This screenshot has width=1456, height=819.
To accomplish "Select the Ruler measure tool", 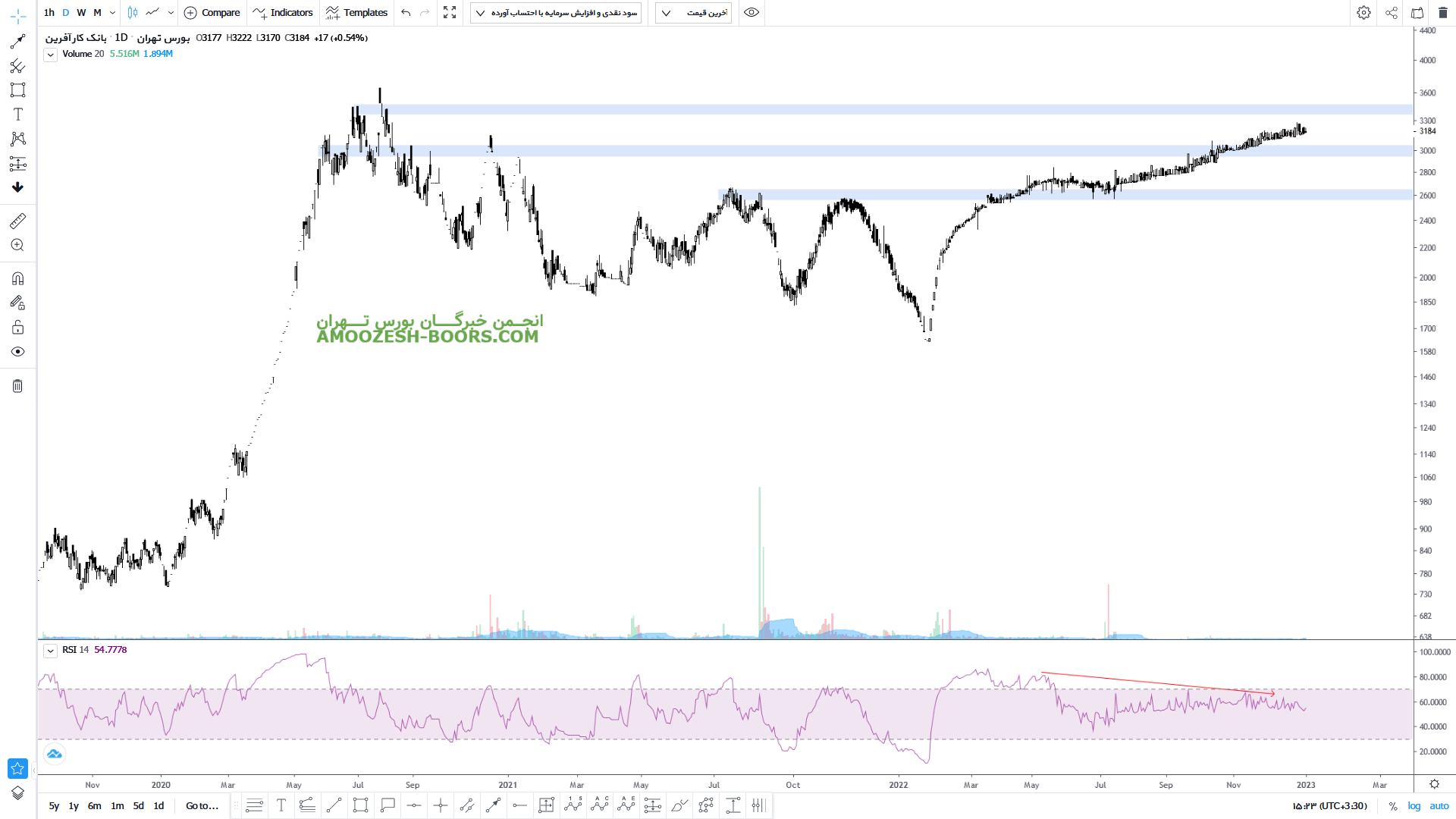I will [18, 221].
